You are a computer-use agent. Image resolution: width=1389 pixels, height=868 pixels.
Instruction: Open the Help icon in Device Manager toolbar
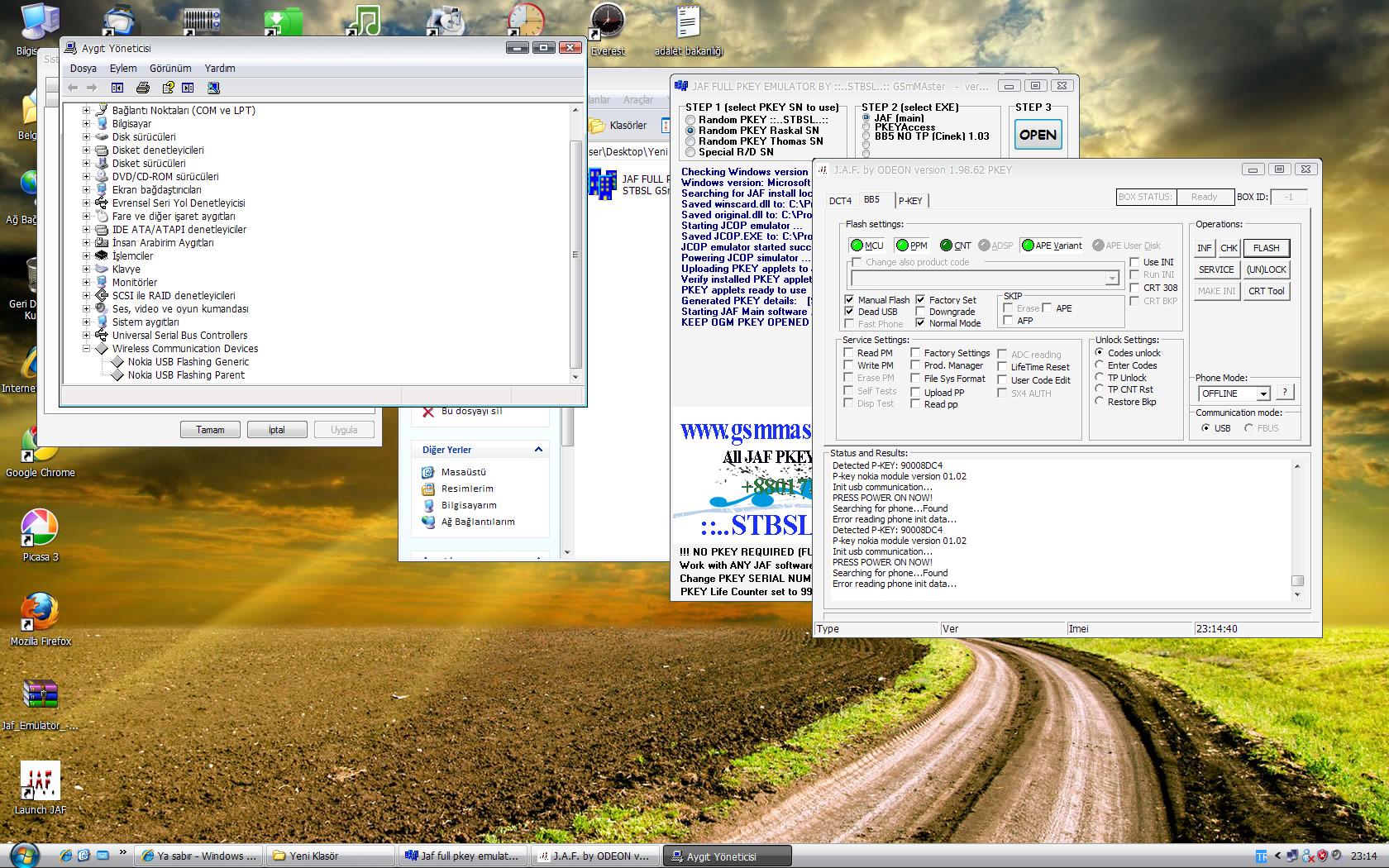click(x=169, y=88)
